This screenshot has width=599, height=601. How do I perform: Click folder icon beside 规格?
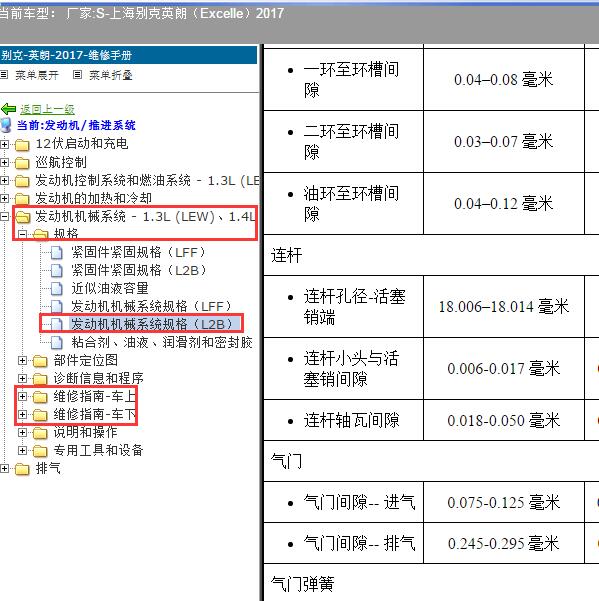point(40,234)
